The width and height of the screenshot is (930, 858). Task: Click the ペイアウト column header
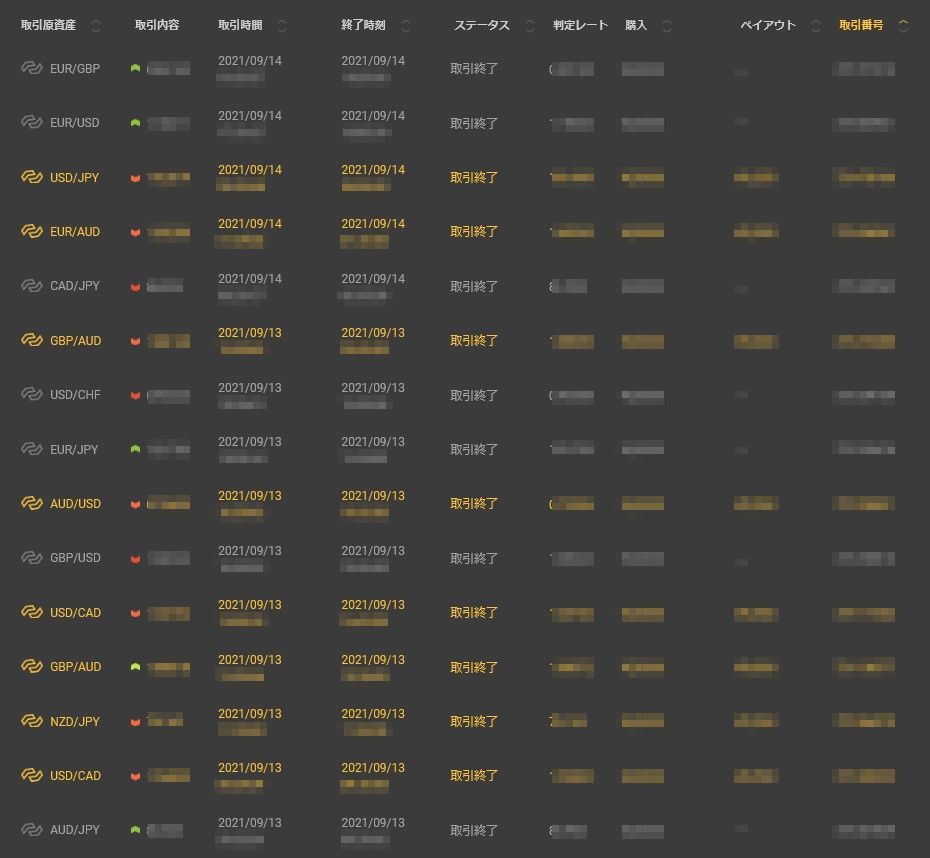pos(768,25)
